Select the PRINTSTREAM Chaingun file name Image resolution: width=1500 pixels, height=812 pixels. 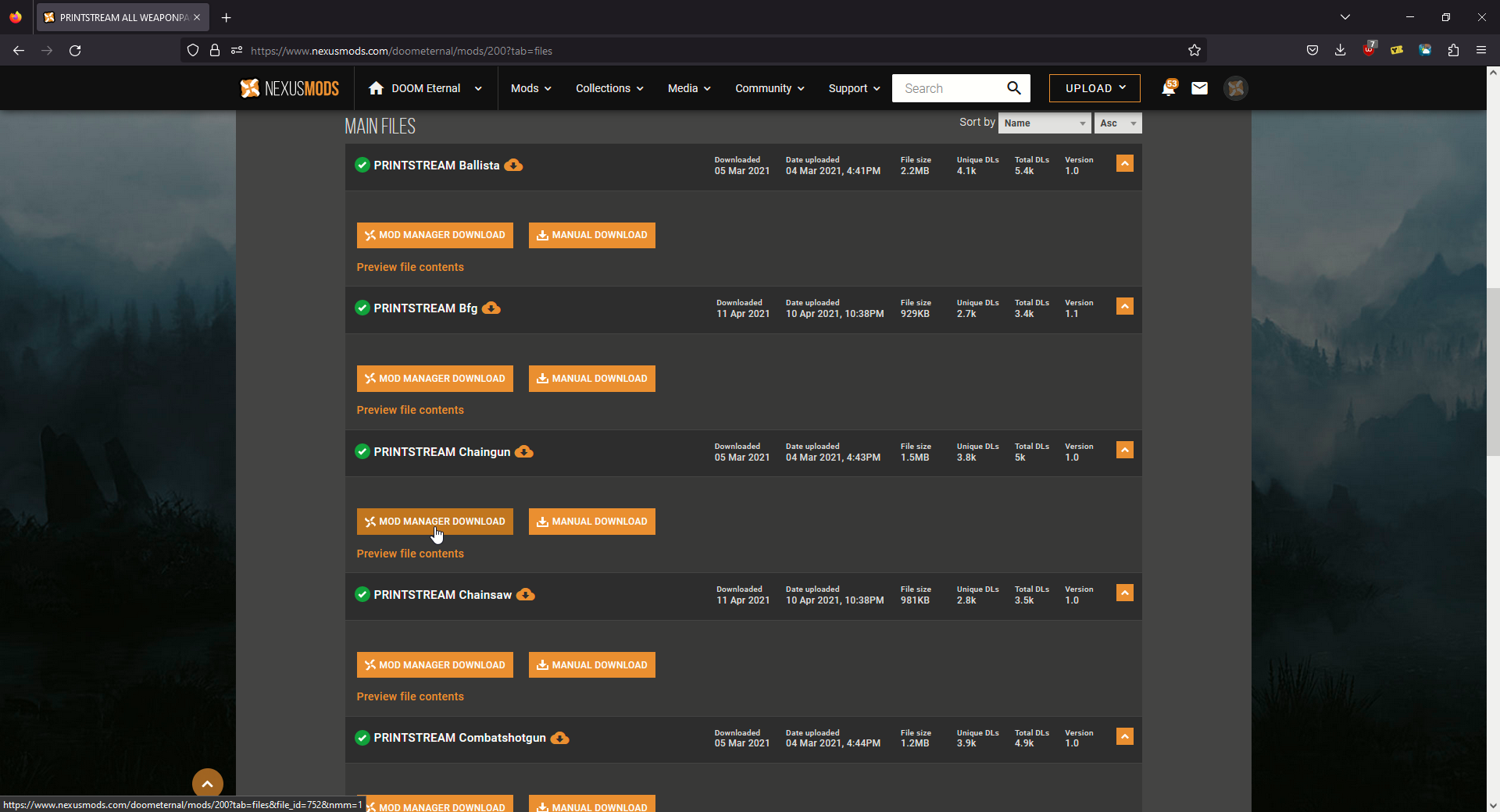pyautogui.click(x=442, y=452)
